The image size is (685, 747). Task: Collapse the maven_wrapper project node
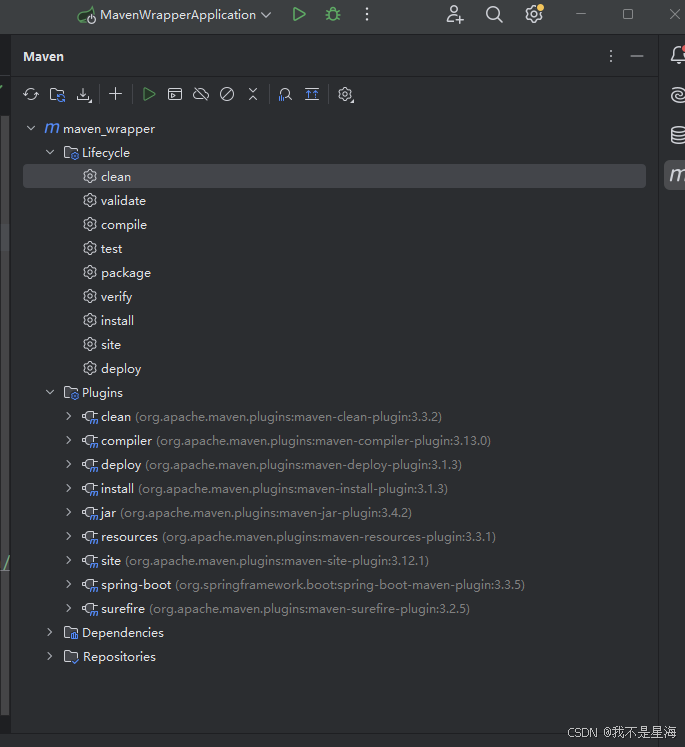pyautogui.click(x=31, y=128)
